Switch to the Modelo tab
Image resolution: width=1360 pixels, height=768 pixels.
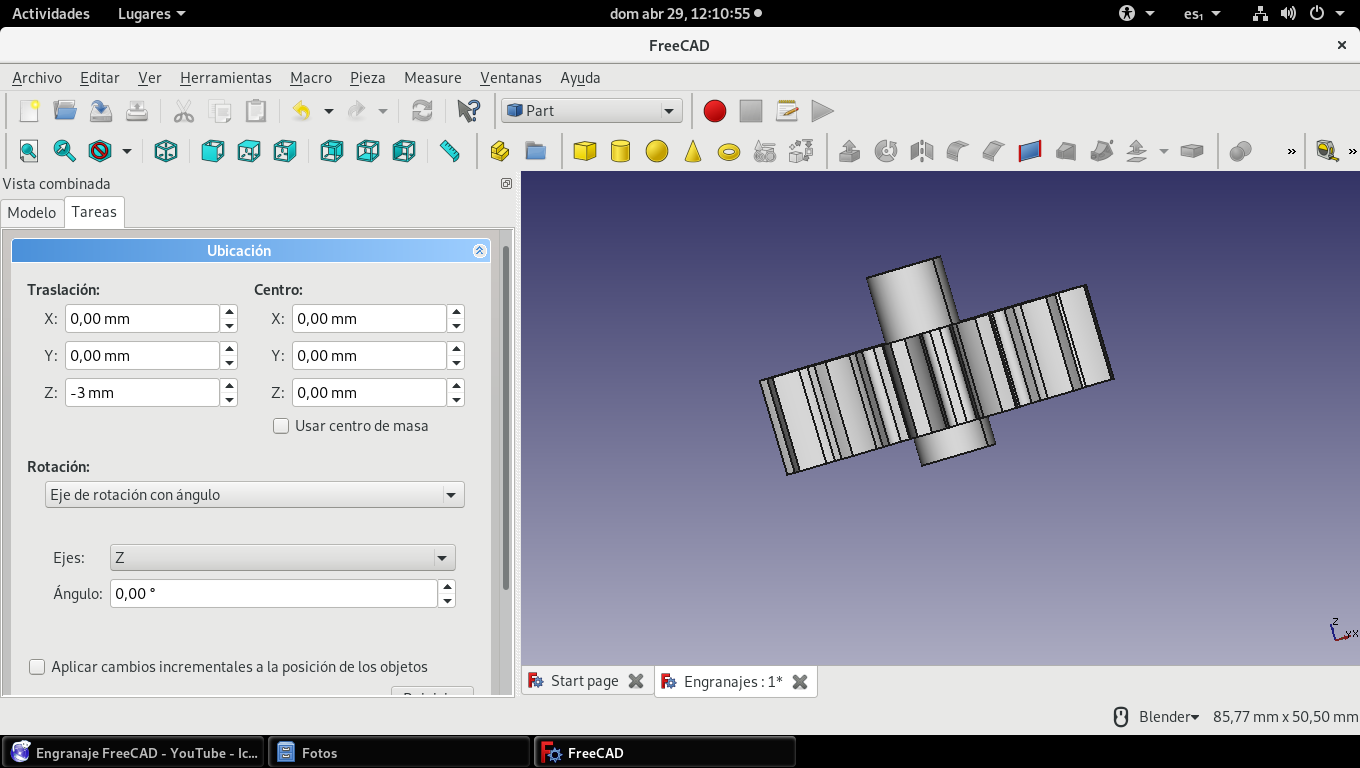pos(32,213)
